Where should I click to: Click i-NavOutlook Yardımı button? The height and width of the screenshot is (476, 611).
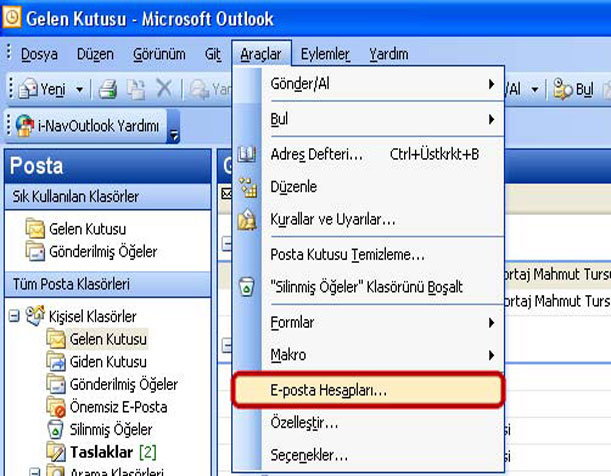click(87, 126)
